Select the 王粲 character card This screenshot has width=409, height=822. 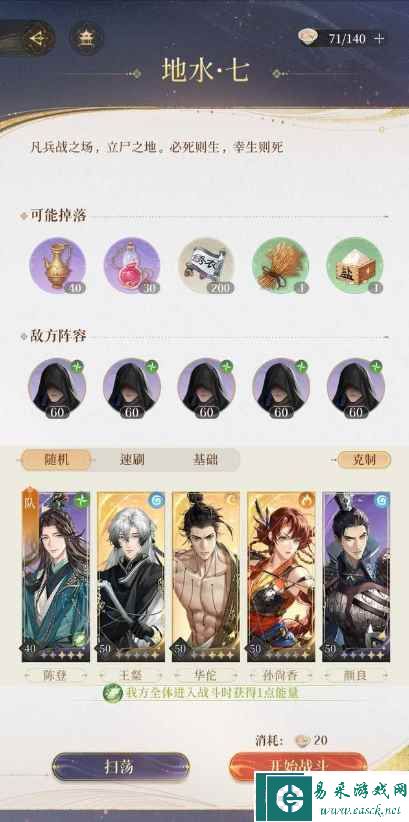tap(131, 577)
